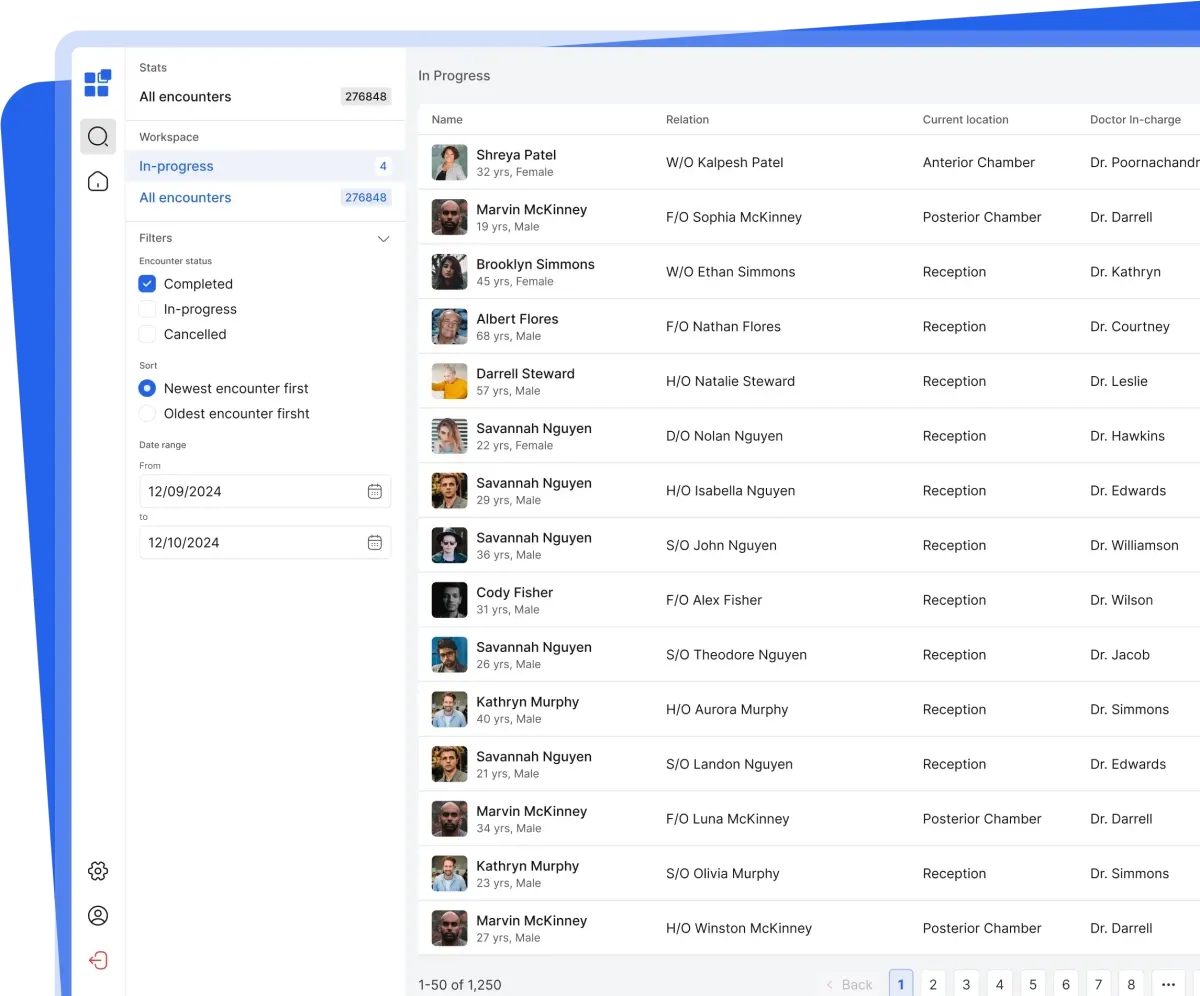Click the From date field 12/09/2024
Viewport: 1200px width, 996px height.
tap(265, 491)
